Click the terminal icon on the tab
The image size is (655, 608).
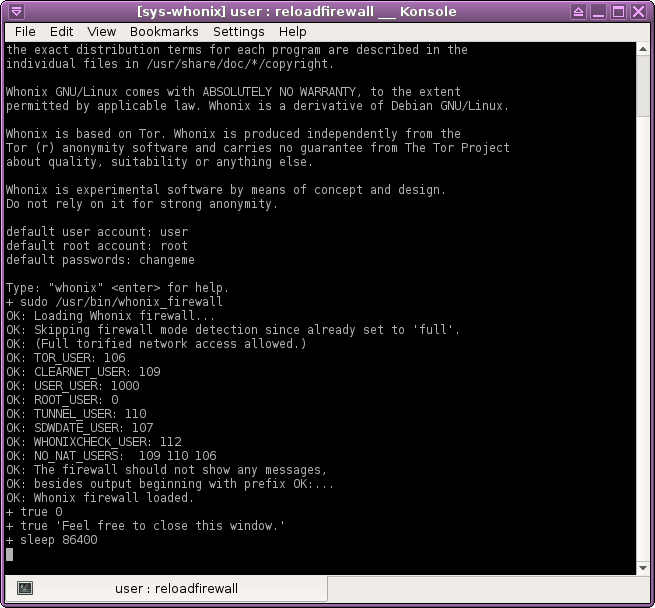[26, 588]
